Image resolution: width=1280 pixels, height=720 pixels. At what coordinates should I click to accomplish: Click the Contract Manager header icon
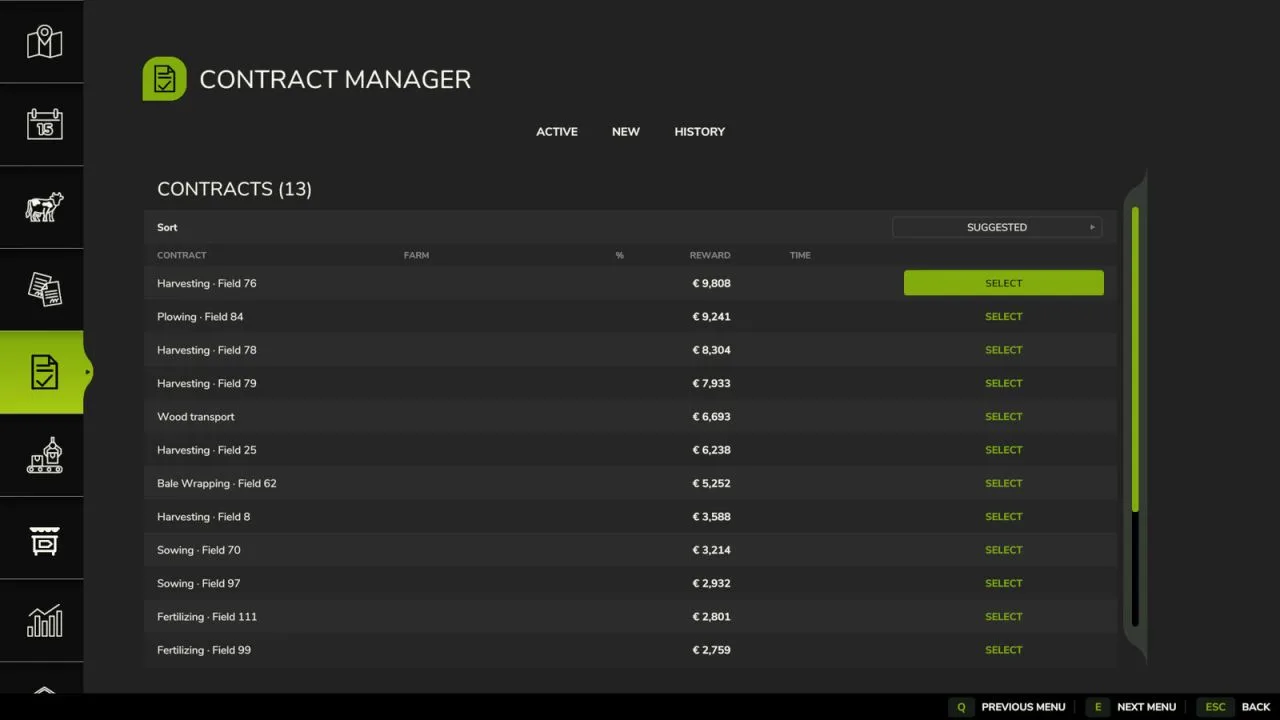click(164, 78)
